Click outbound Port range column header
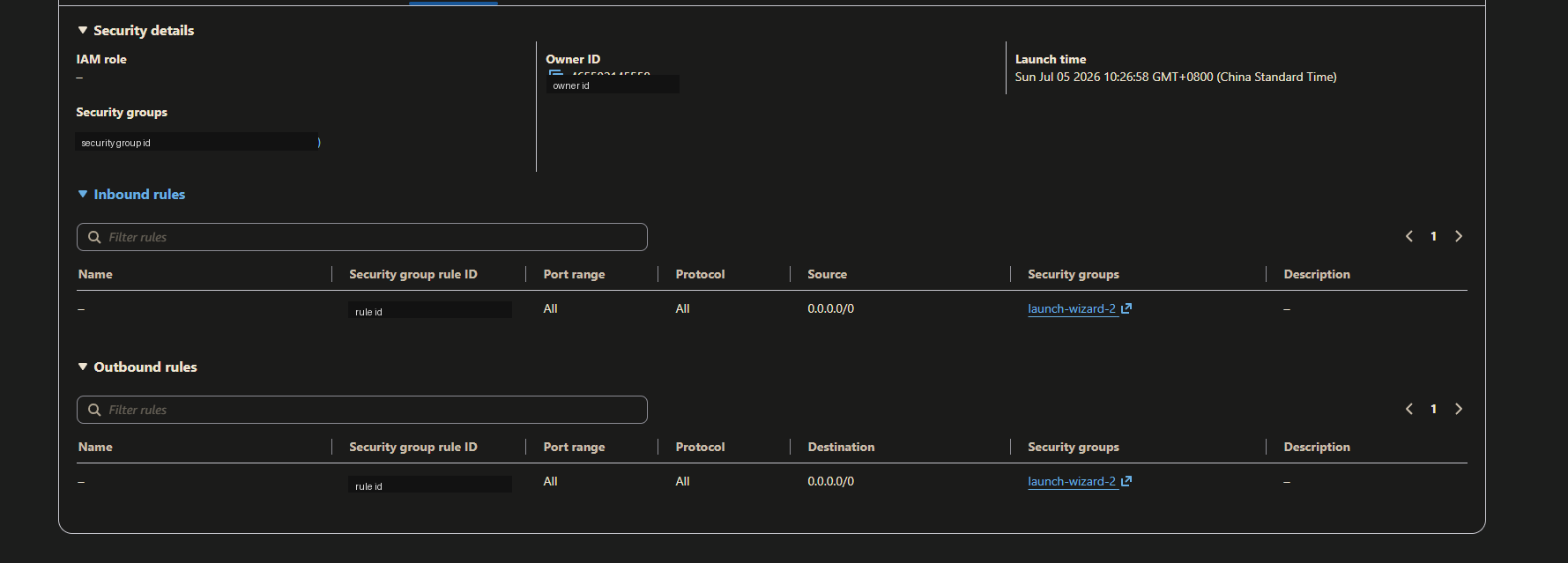Image resolution: width=1568 pixels, height=563 pixels. [575, 447]
